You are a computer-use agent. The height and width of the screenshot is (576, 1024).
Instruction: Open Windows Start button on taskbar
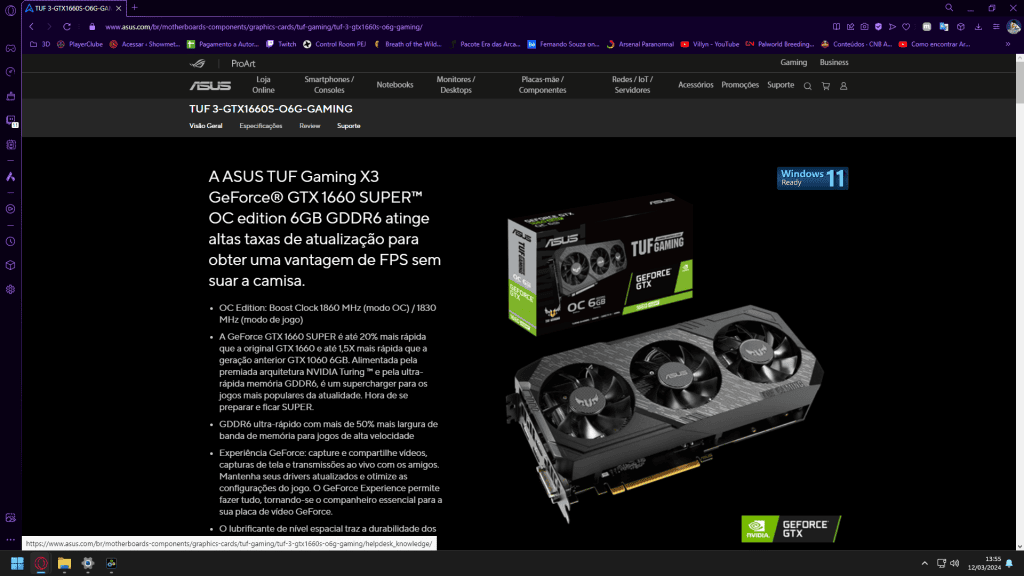point(18,563)
